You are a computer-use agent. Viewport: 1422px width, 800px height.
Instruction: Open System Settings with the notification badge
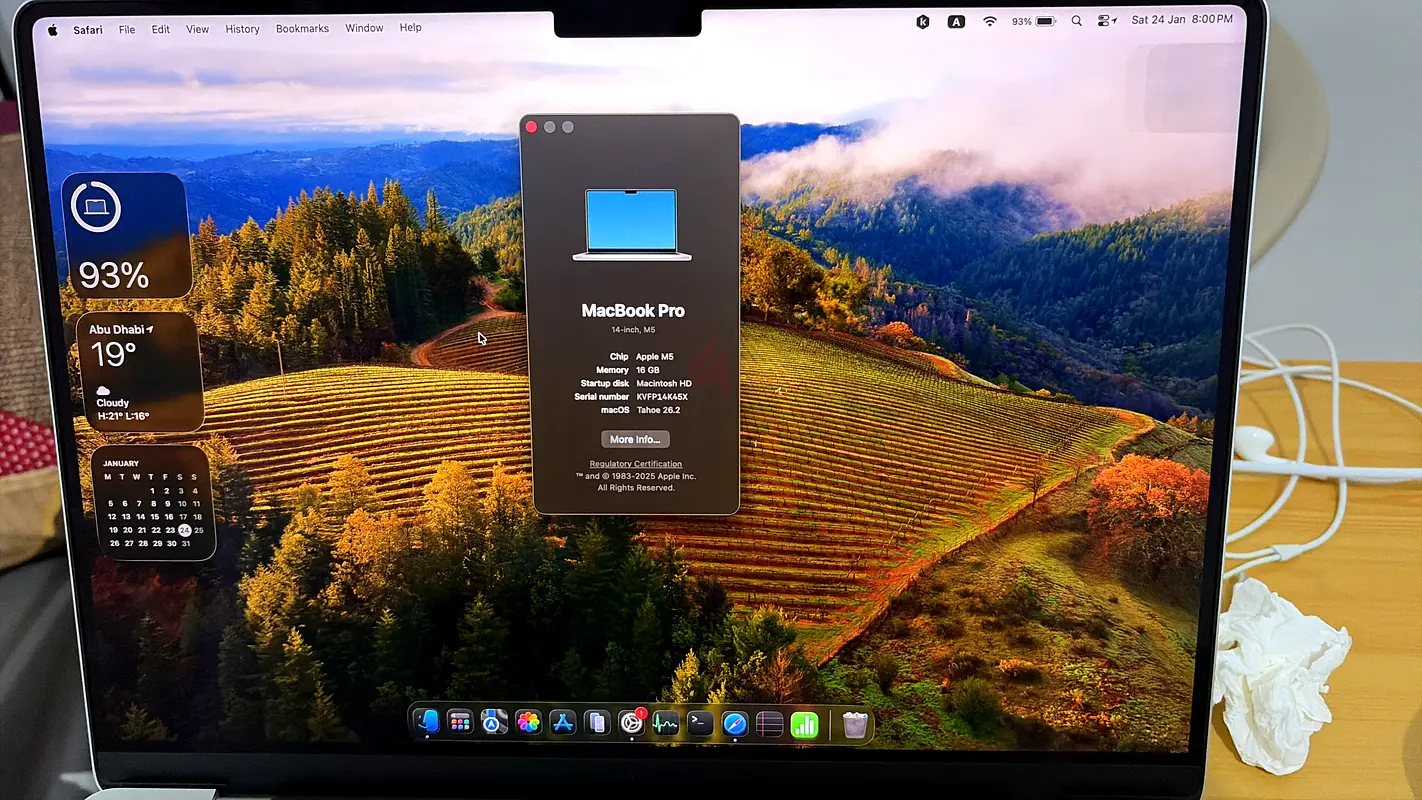tap(632, 723)
